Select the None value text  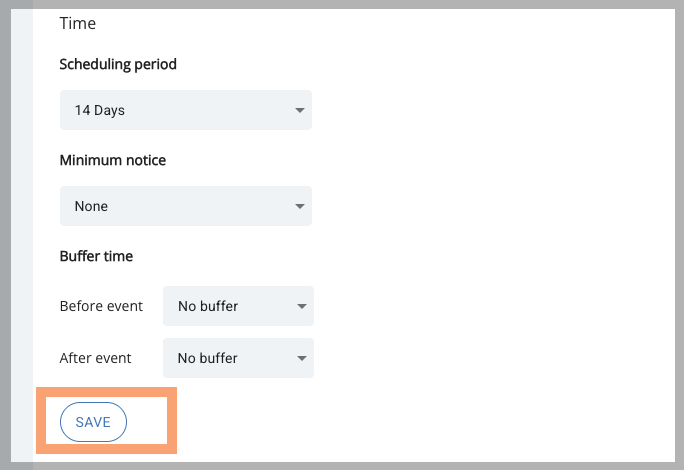click(91, 206)
